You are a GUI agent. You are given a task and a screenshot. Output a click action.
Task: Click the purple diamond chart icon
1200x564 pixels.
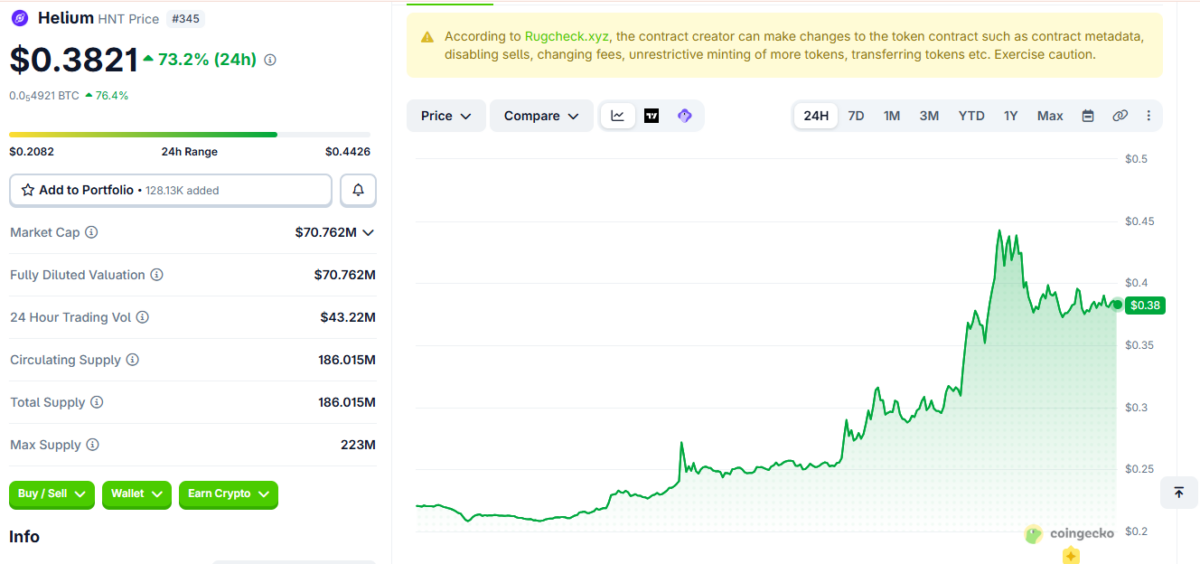(x=685, y=116)
